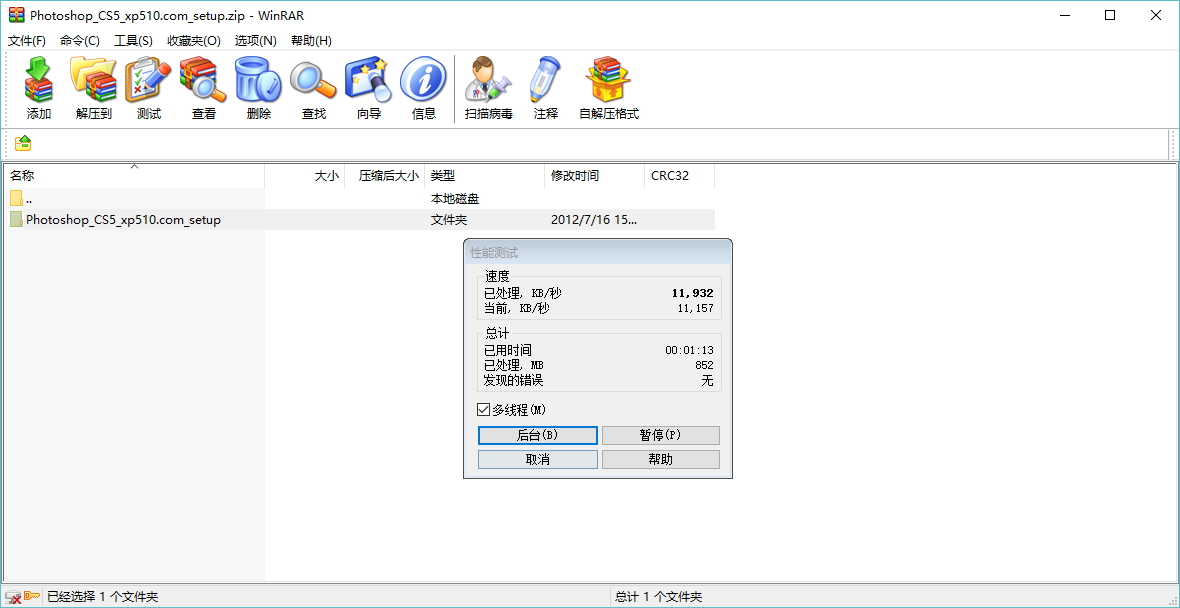Run the 测试 (Test) toolbar tool
The width and height of the screenshot is (1180, 608).
coord(148,89)
